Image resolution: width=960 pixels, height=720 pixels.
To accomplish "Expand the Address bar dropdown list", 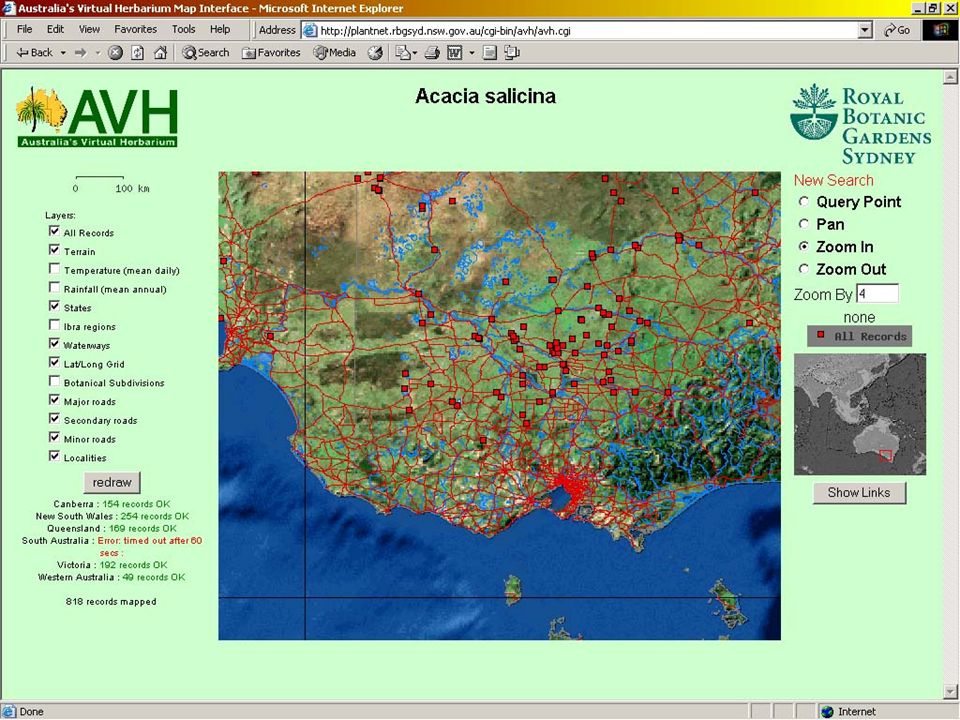I will pyautogui.click(x=864, y=30).
